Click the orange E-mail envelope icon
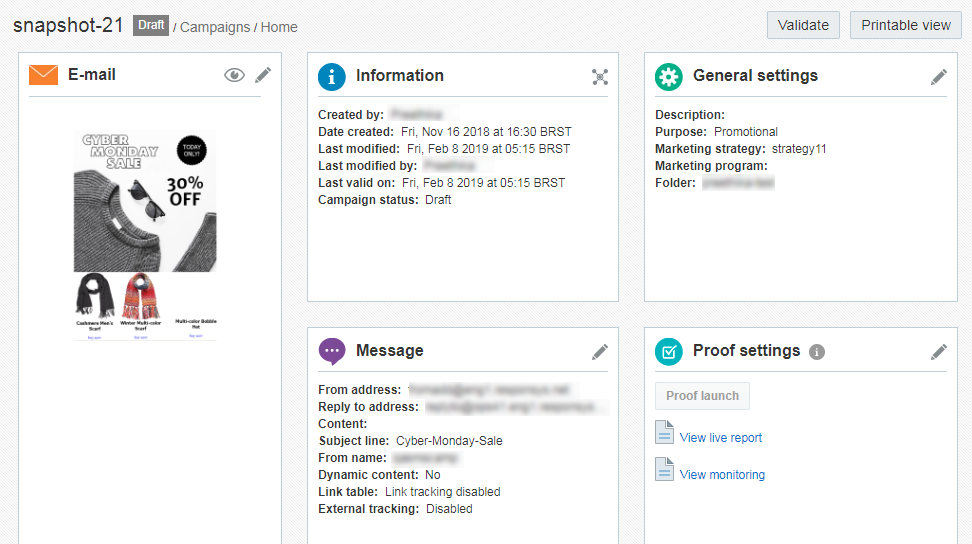Viewport: 972px width, 544px height. click(x=43, y=75)
